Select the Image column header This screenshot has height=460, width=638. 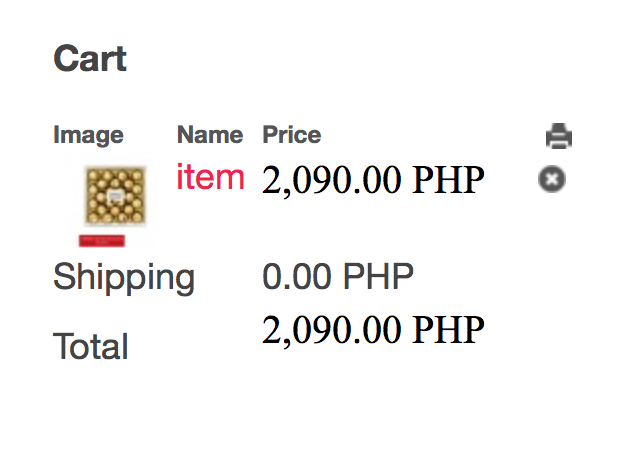click(x=88, y=135)
